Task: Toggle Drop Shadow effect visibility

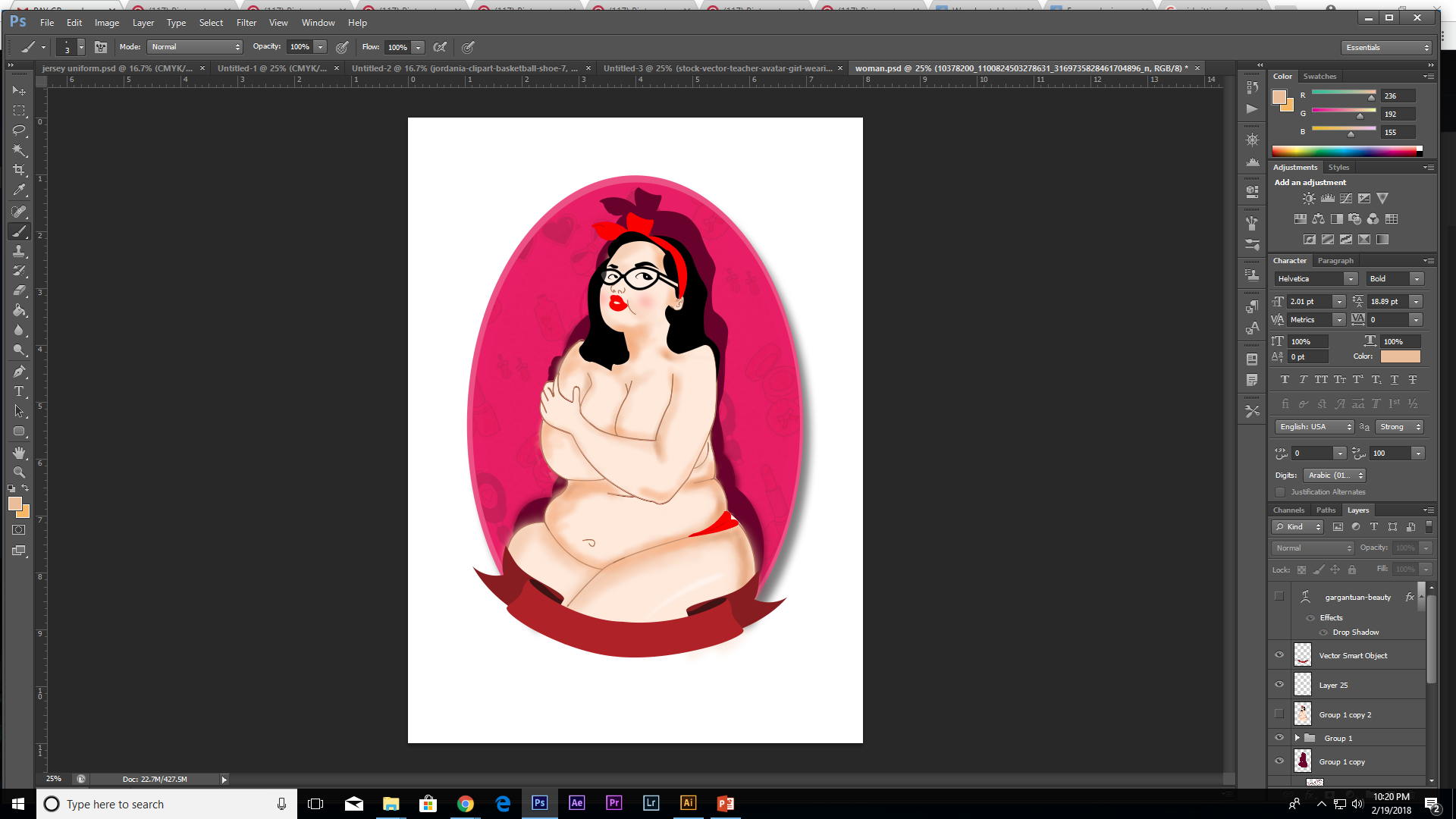Action: [x=1323, y=632]
